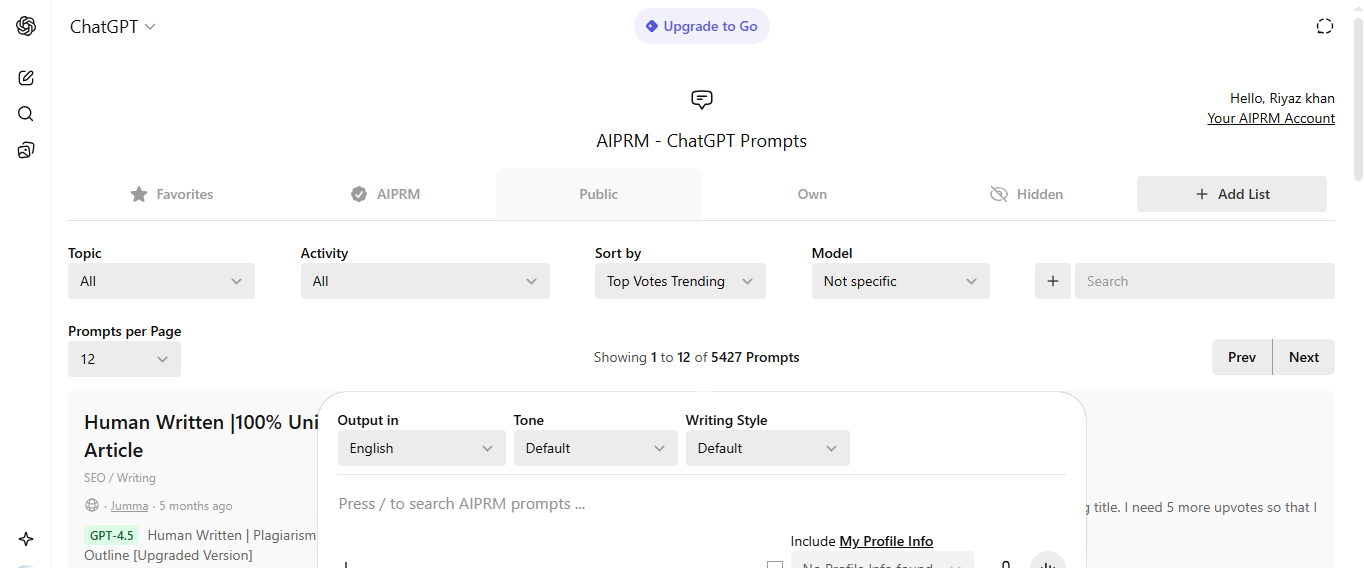Expand the Activity dropdown

[x=425, y=281]
